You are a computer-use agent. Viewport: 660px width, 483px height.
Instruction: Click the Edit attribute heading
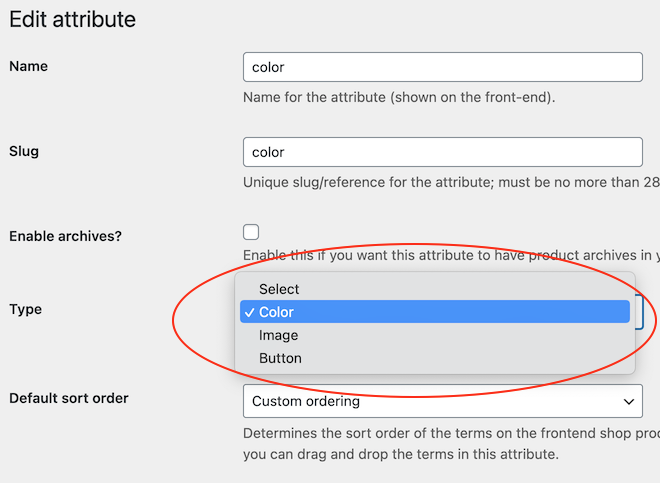pyautogui.click(x=72, y=19)
